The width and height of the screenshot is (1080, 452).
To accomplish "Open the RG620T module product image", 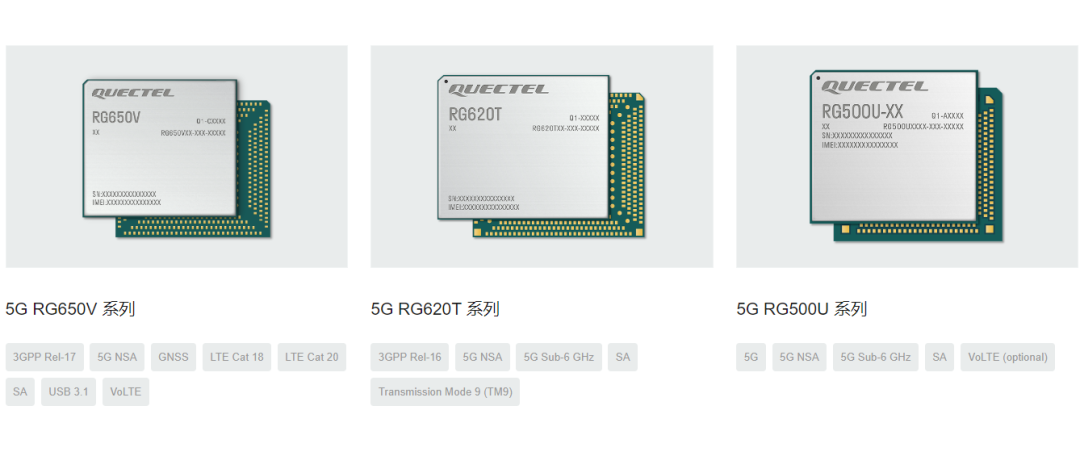I will (x=541, y=156).
